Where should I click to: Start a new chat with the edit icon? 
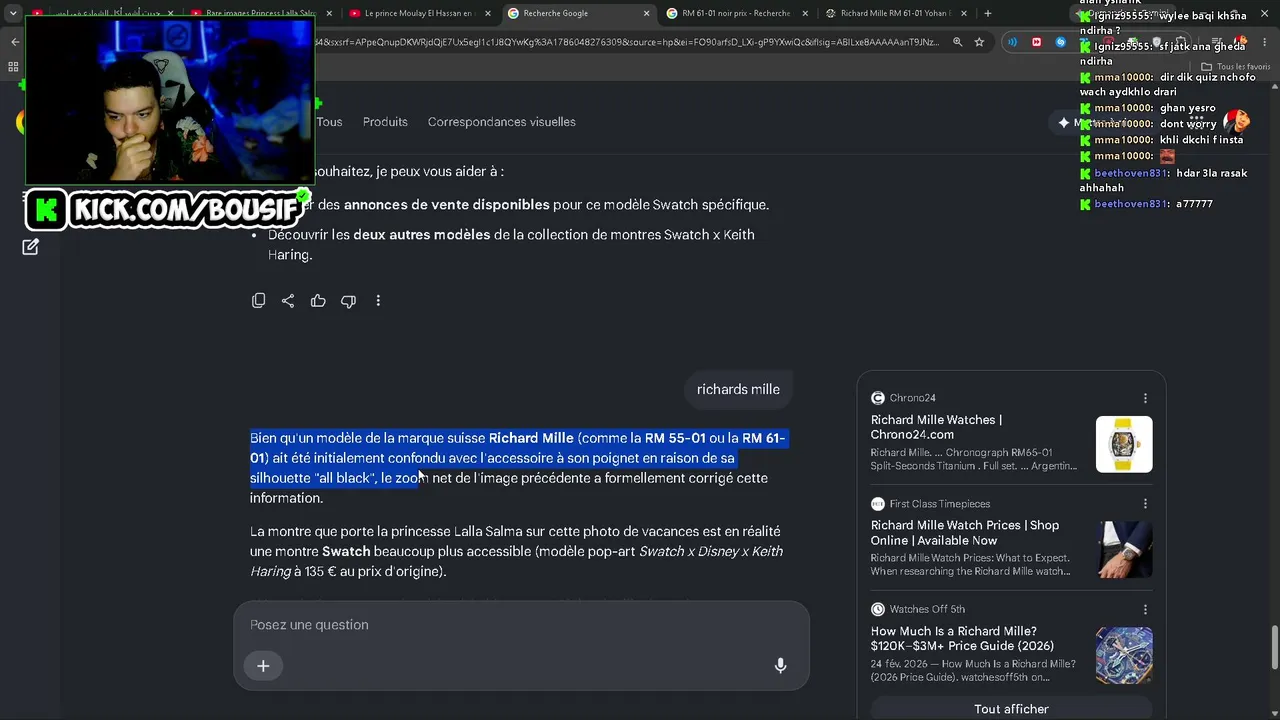click(30, 247)
